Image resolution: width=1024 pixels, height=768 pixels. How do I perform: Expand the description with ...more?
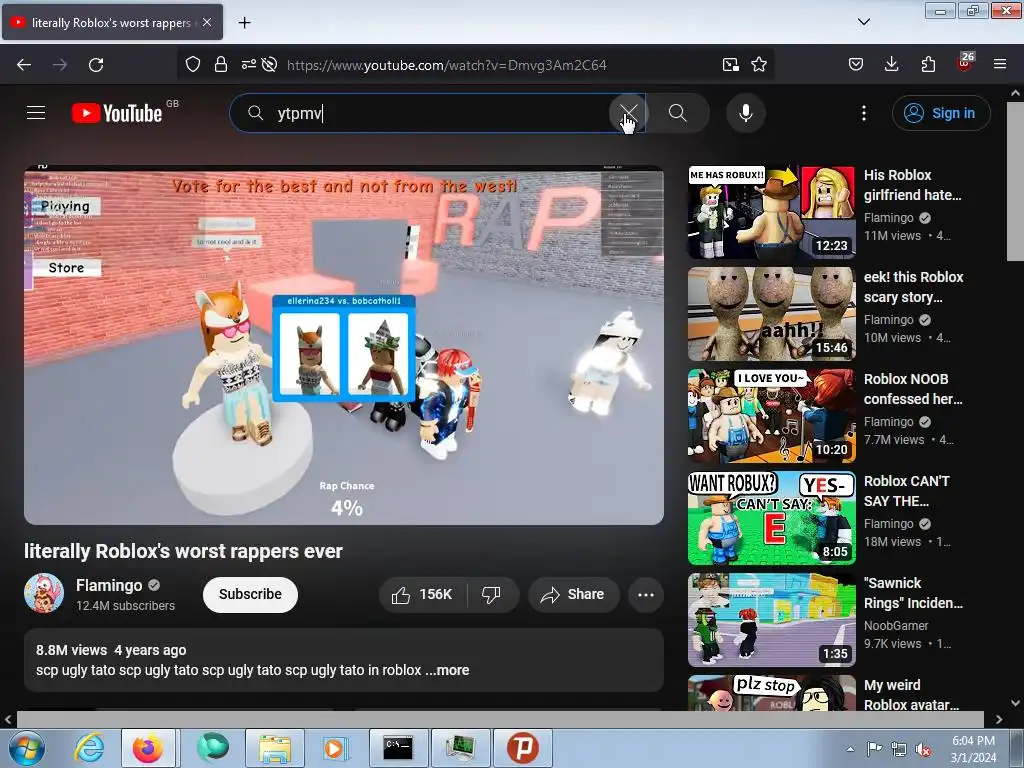coord(447,670)
